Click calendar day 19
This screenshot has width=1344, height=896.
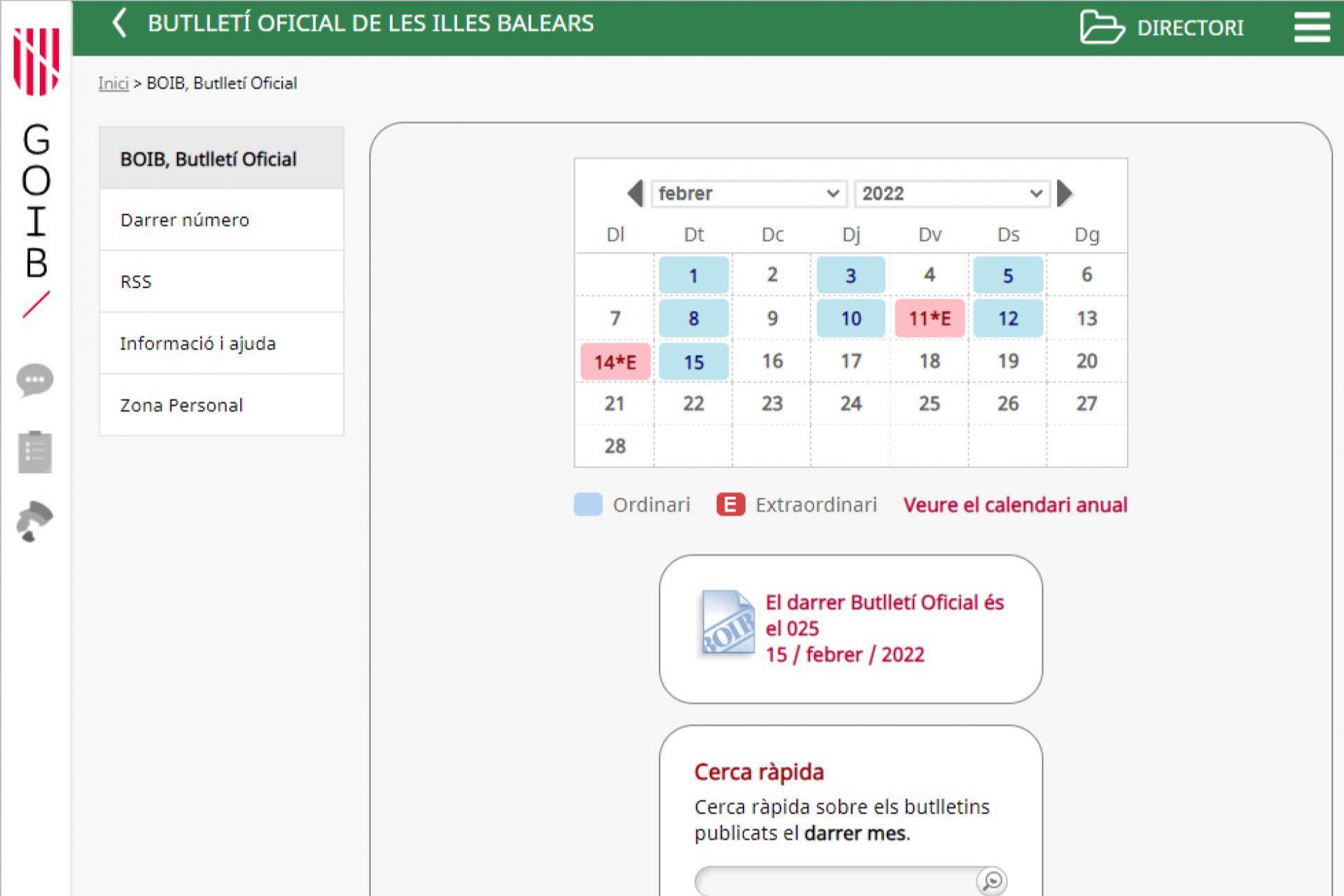[1008, 361]
